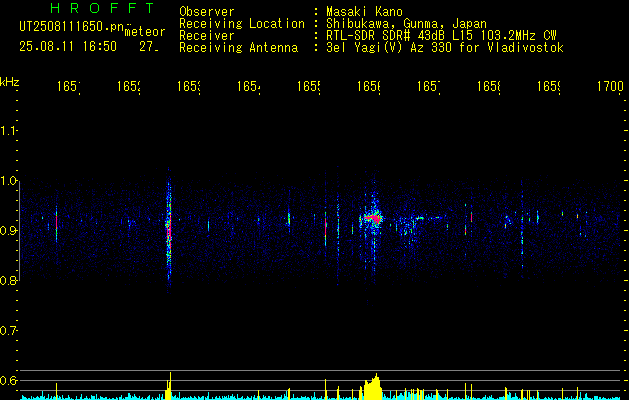Click the Observer label
The width and height of the screenshot is (629, 400).
click(207, 12)
